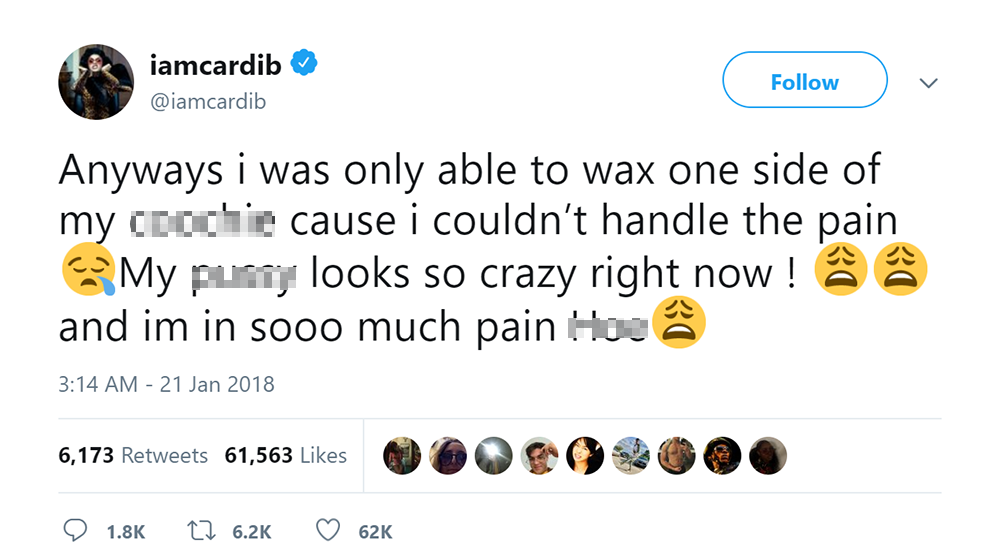The height and width of the screenshot is (560, 1000).
Task: Click the 62K like count
Action: 375,532
